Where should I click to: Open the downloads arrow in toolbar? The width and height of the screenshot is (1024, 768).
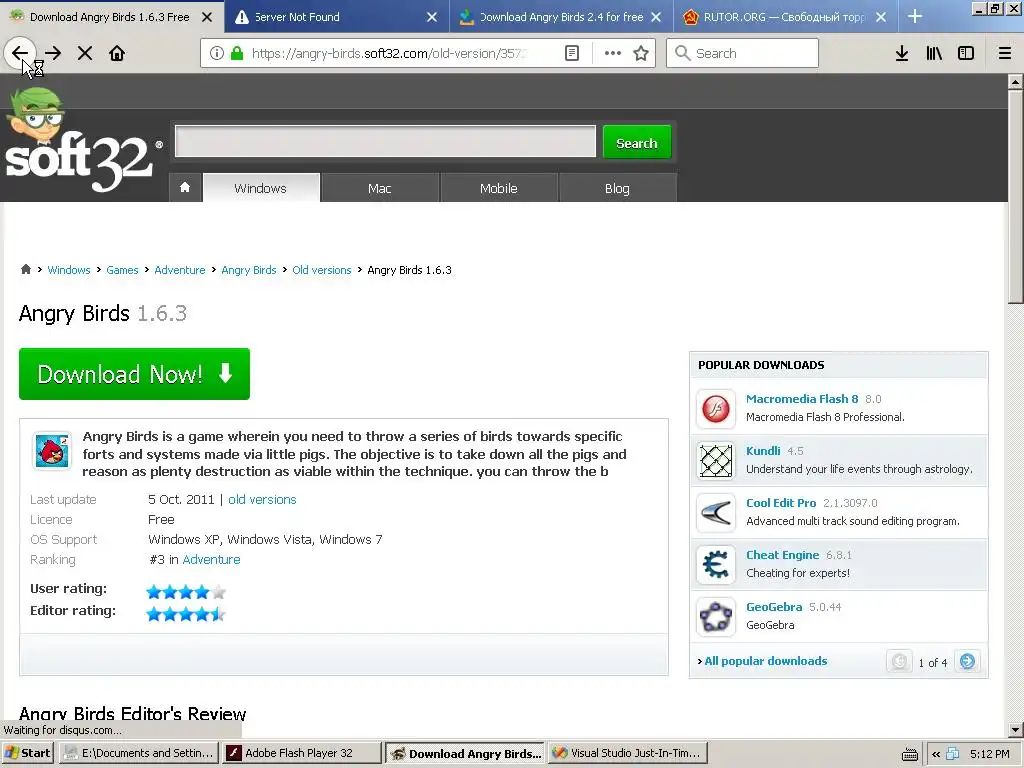click(x=902, y=53)
